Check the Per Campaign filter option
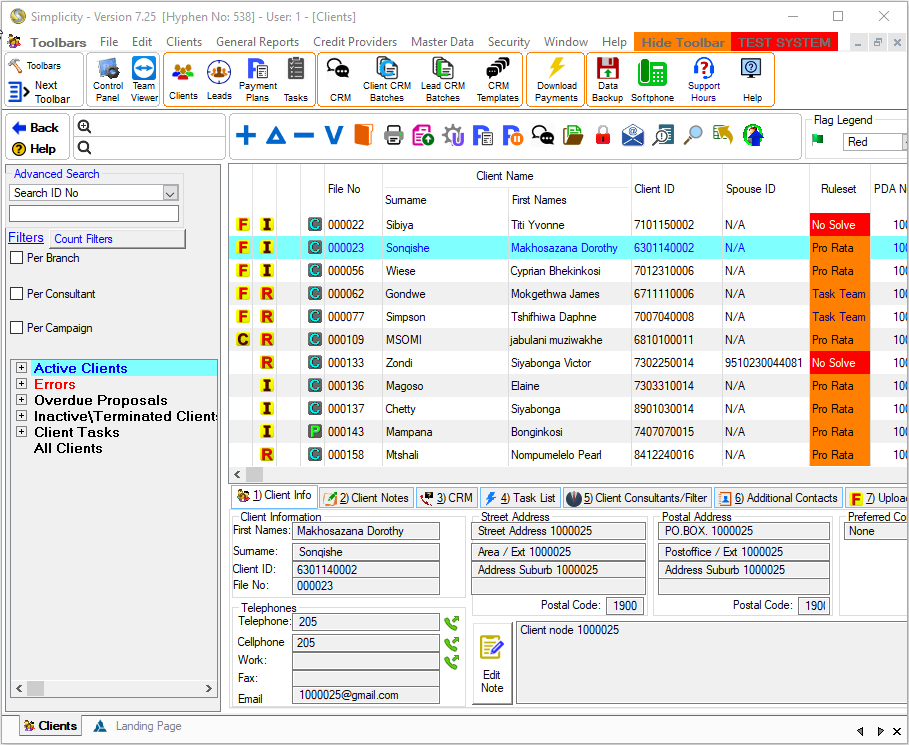 (x=16, y=328)
